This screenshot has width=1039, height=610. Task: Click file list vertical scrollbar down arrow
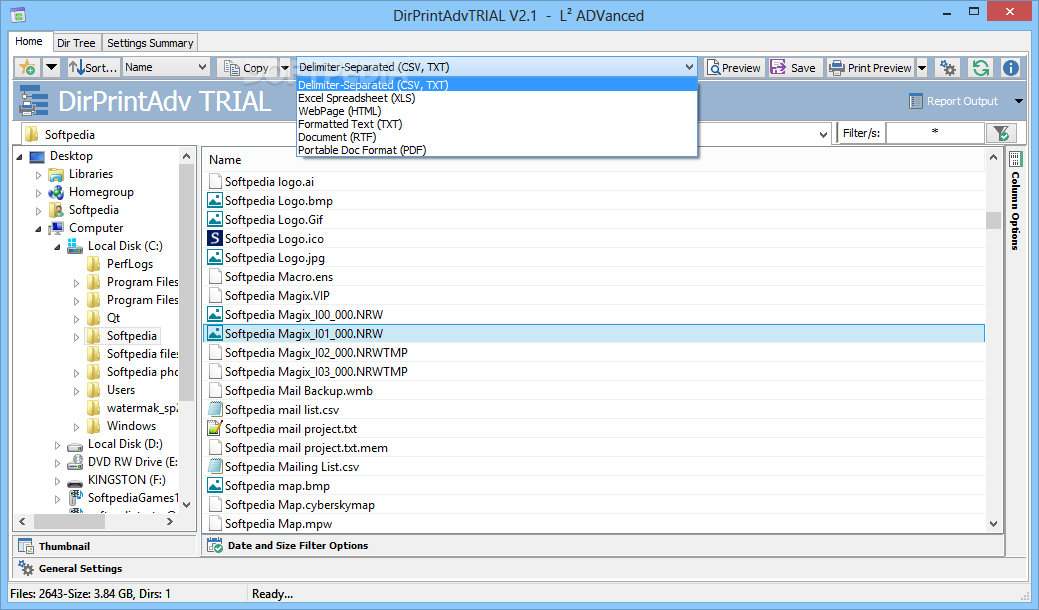993,524
